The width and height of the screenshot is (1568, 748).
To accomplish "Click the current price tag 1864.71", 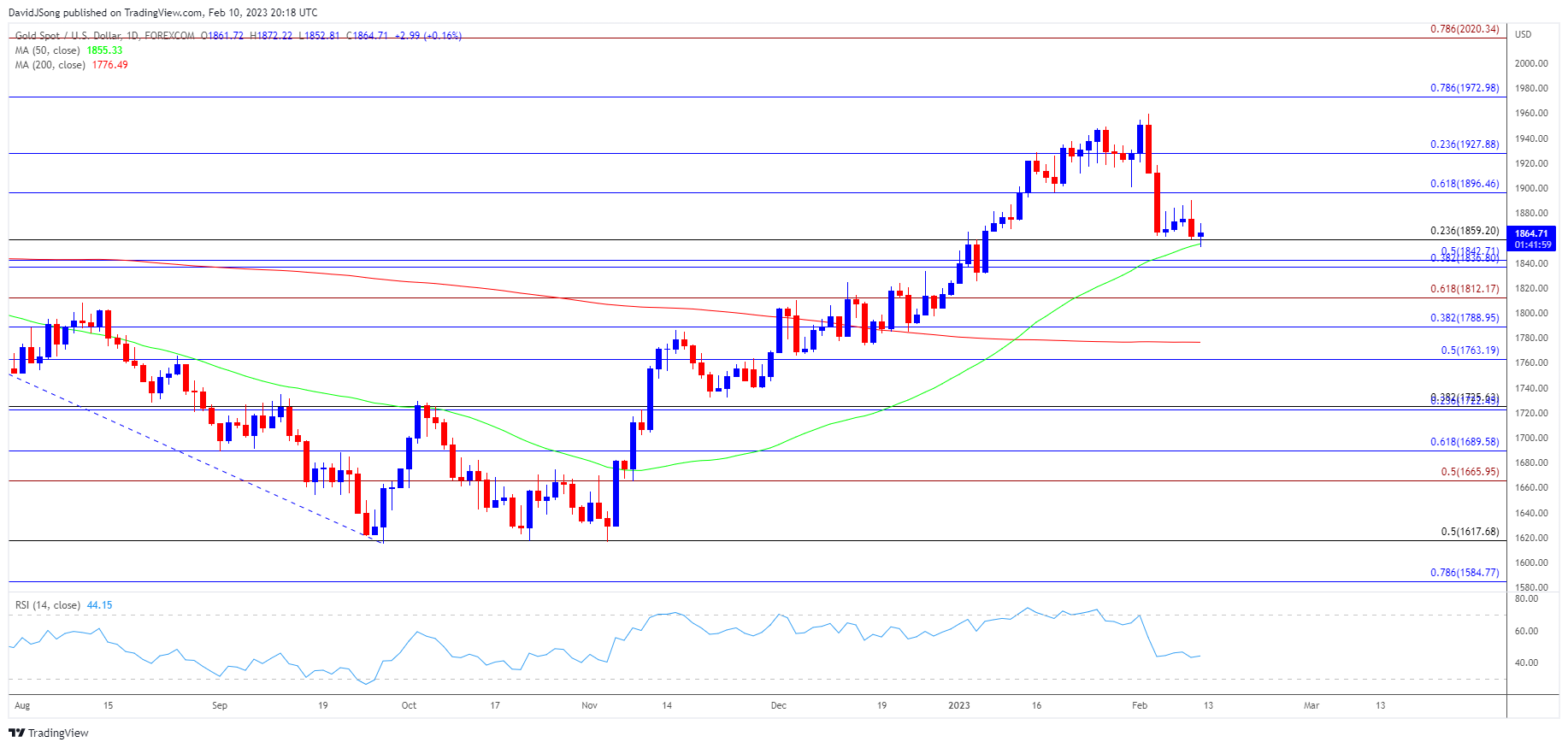I will 1531,233.
